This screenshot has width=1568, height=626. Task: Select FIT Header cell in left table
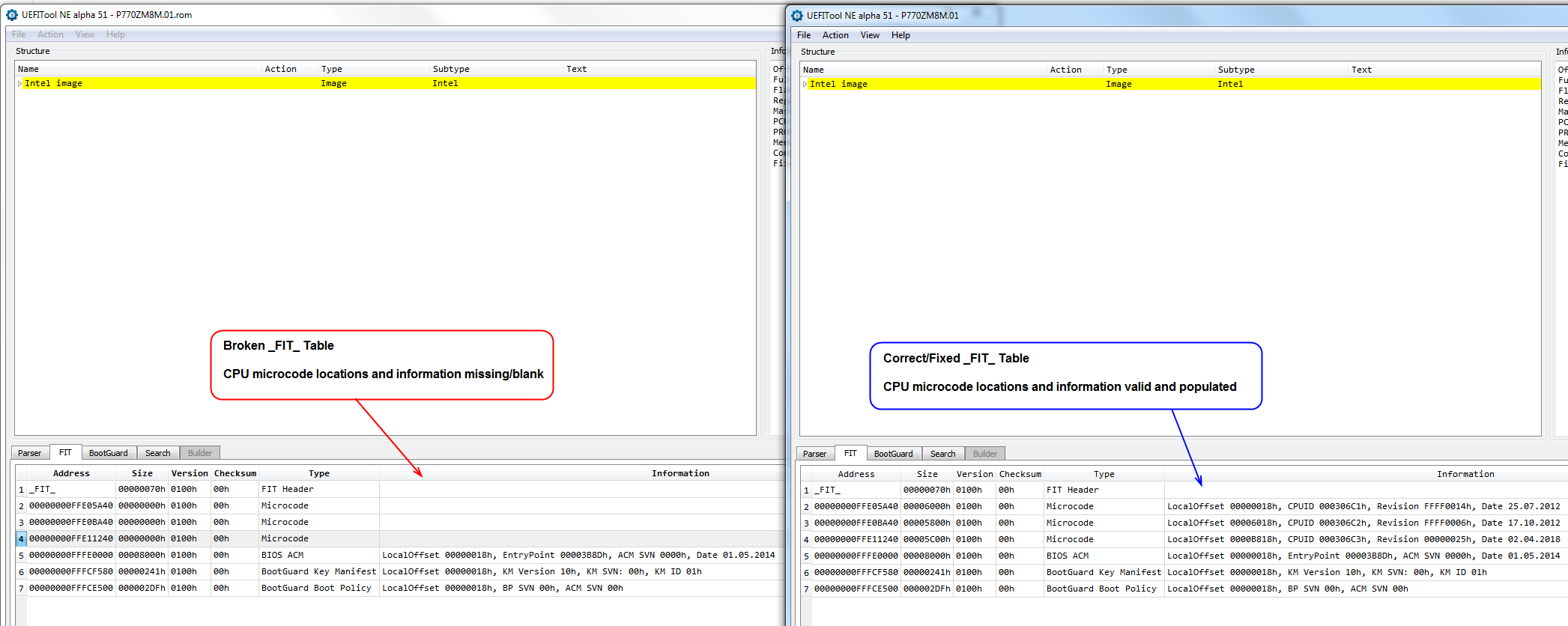(319, 489)
